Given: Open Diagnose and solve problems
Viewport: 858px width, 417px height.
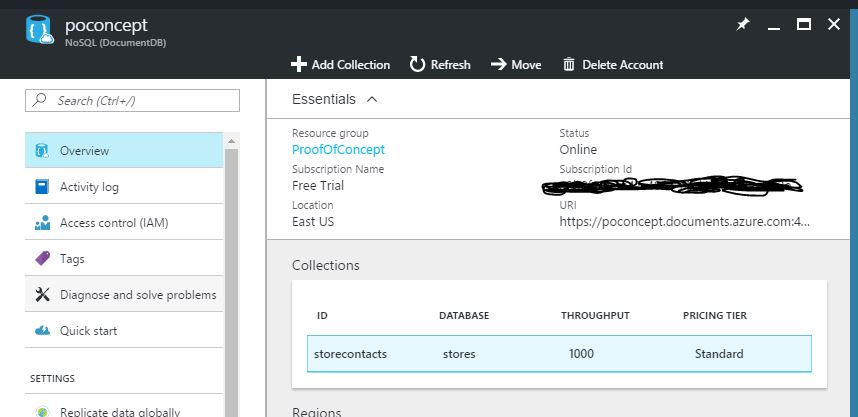Looking at the screenshot, I should (x=124, y=294).
